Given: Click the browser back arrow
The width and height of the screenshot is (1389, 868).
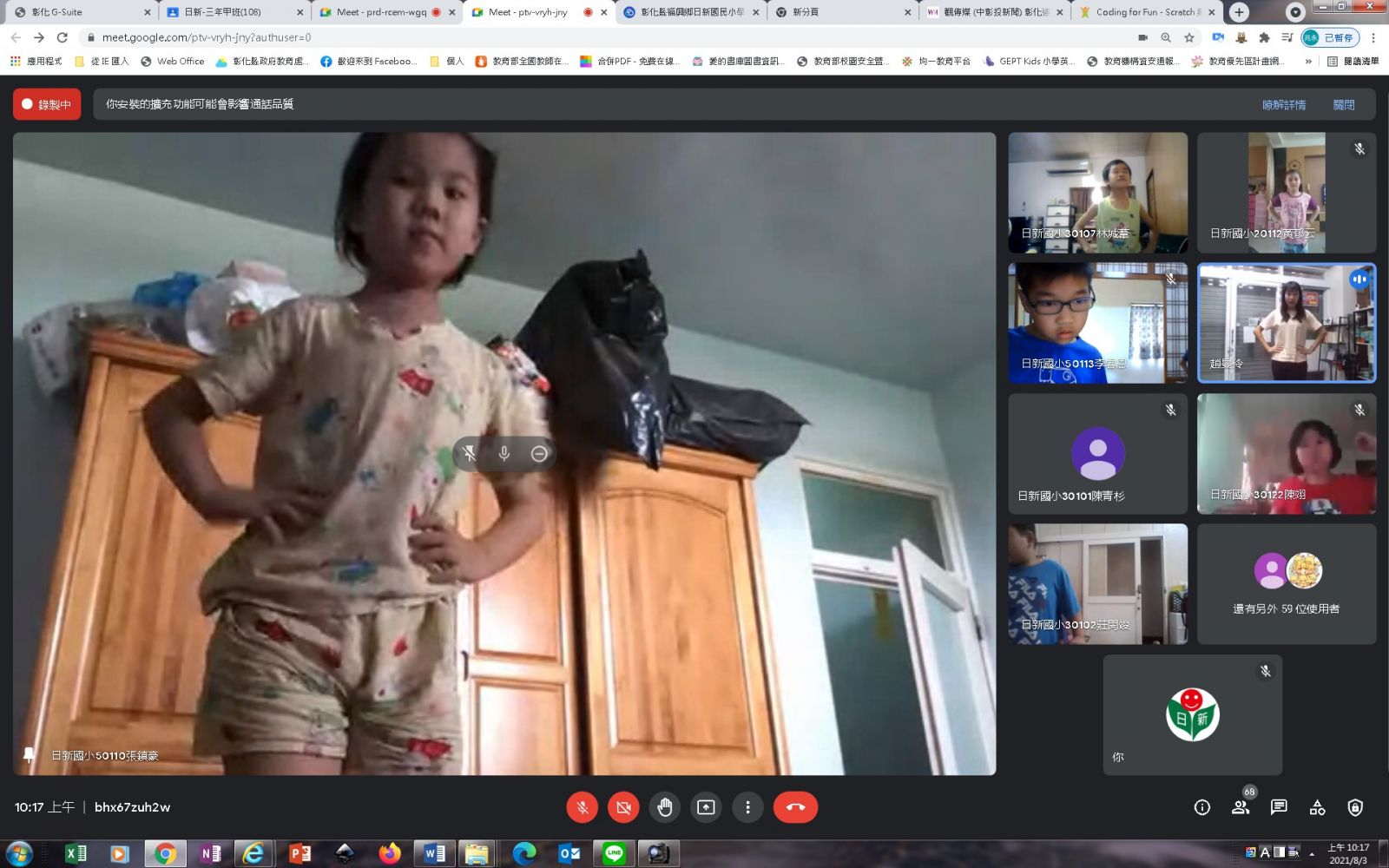Looking at the screenshot, I should coord(16,37).
